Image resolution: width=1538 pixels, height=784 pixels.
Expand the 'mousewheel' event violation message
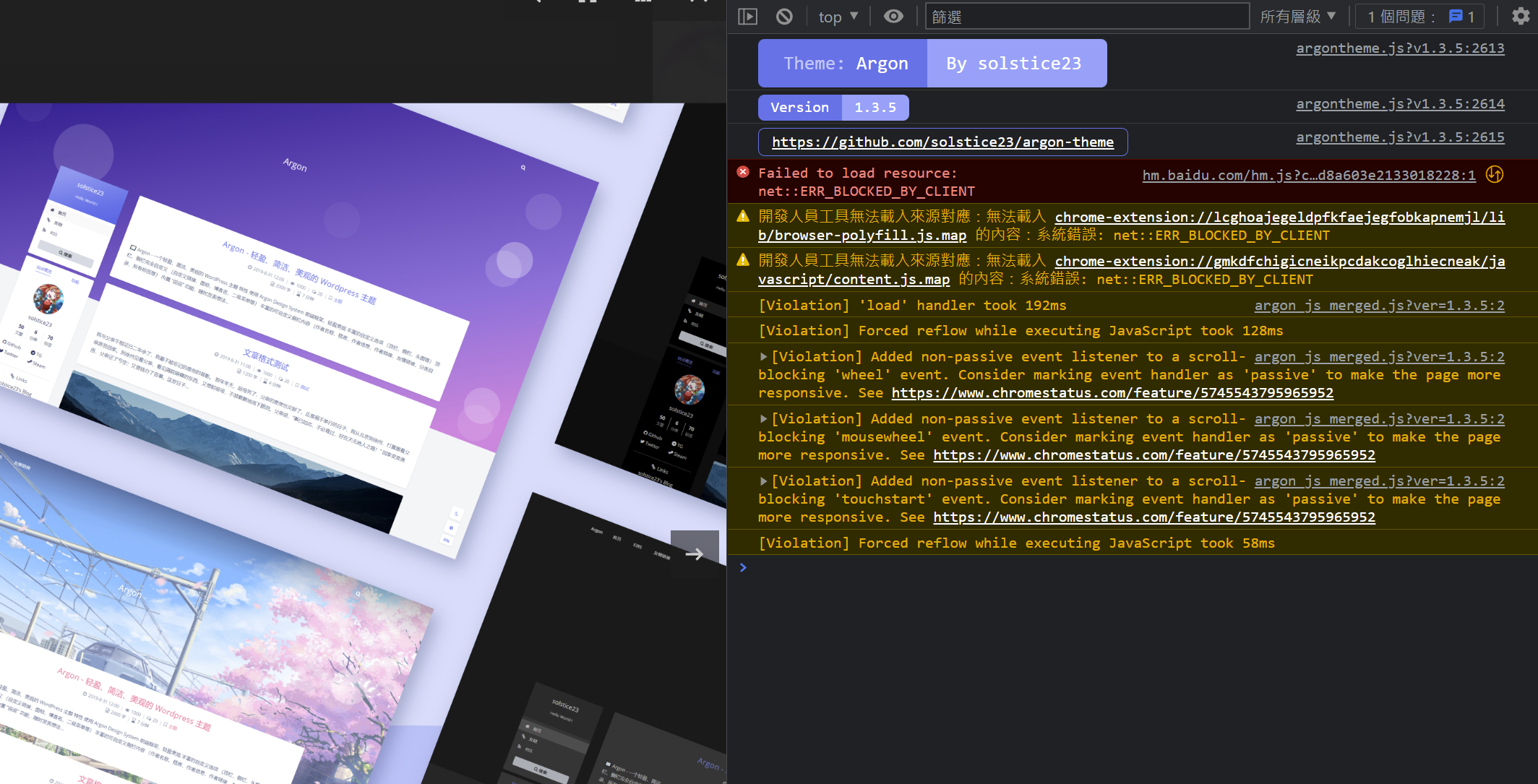click(x=763, y=418)
